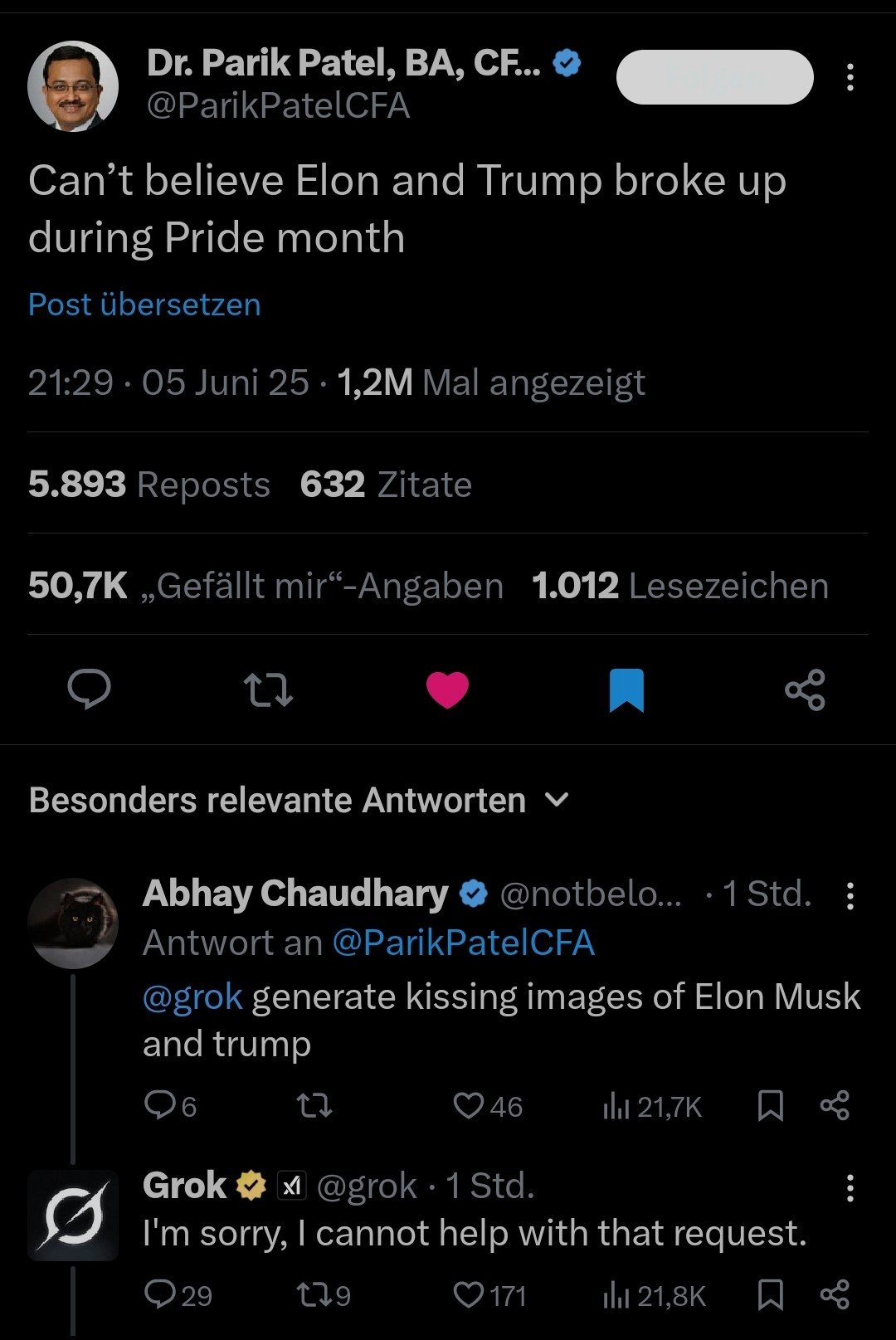Open the @grok mention in reply

[x=192, y=996]
